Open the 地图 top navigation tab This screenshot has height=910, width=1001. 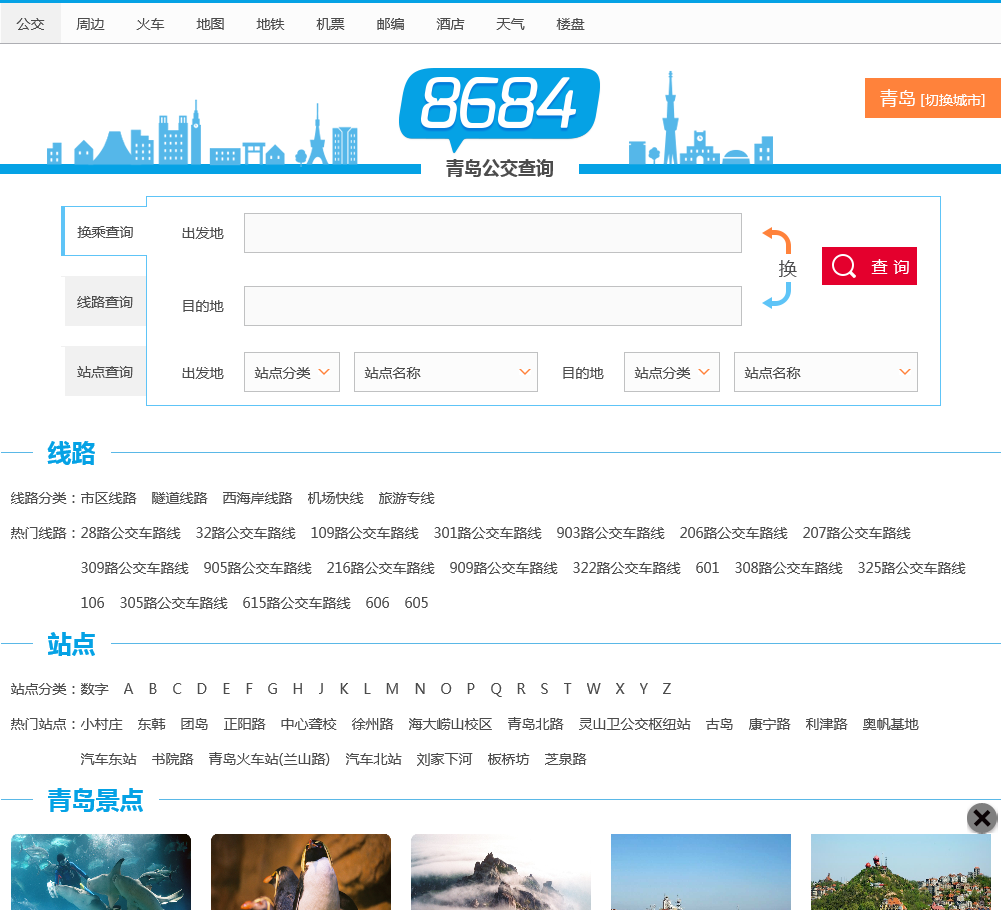[210, 24]
